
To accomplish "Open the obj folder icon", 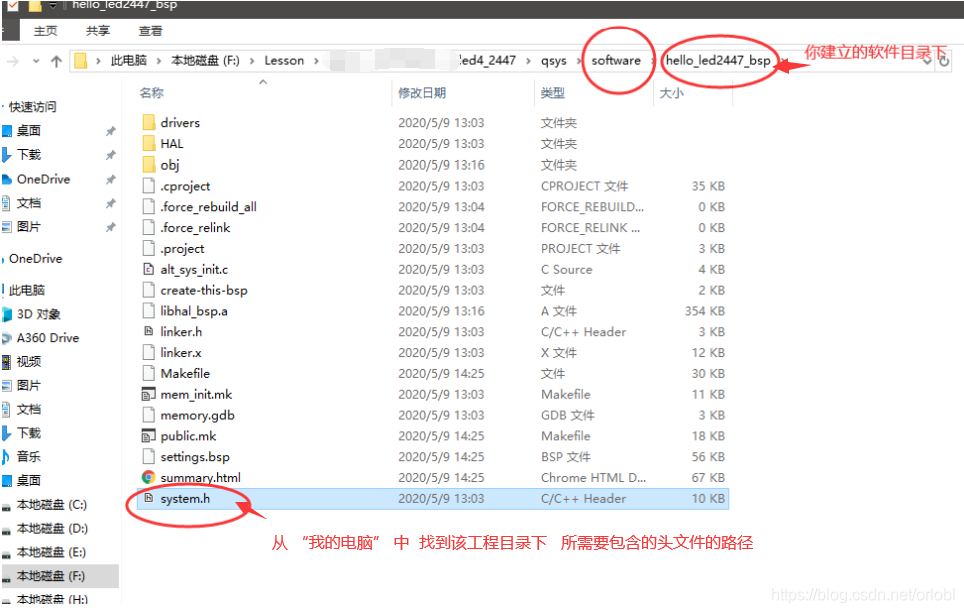I will pos(148,164).
